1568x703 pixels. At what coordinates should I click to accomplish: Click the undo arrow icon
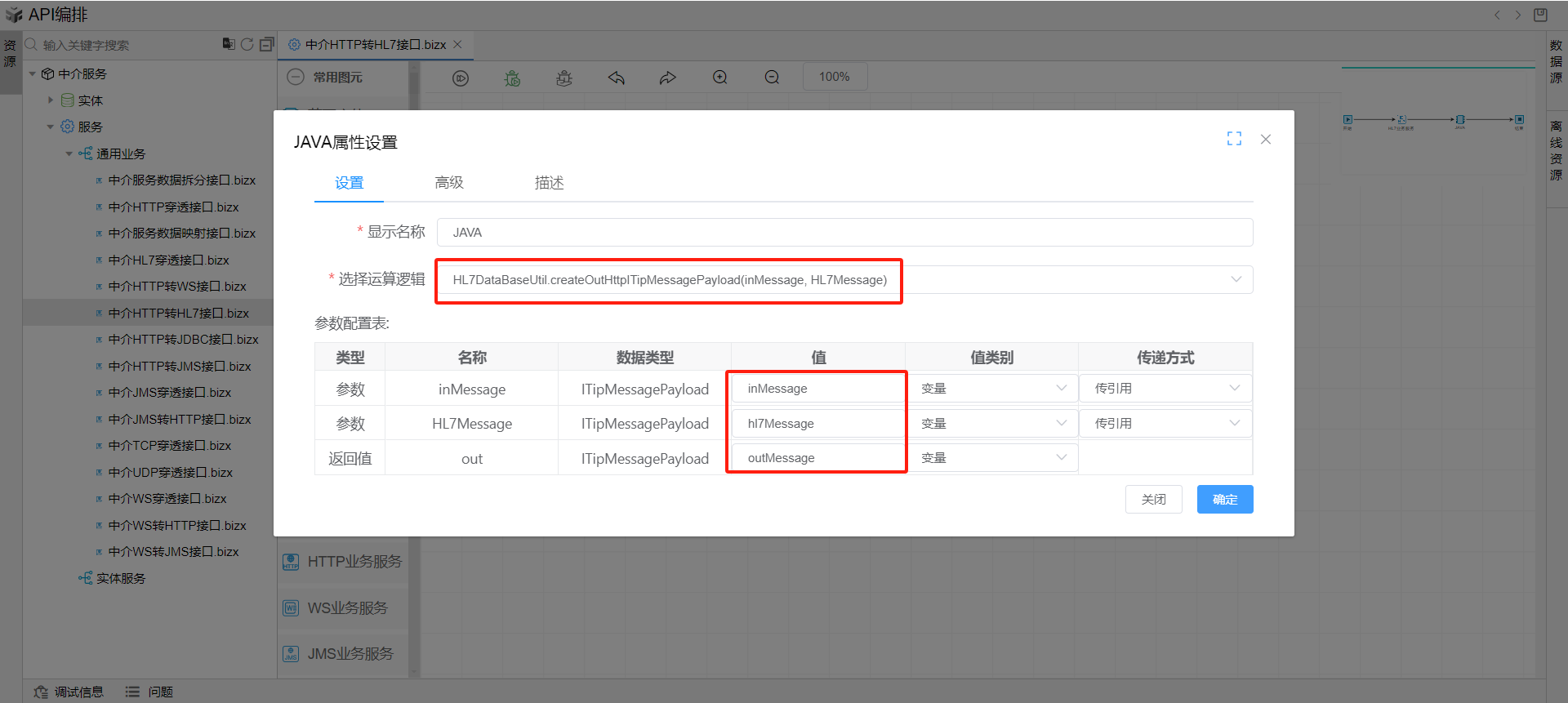click(616, 78)
